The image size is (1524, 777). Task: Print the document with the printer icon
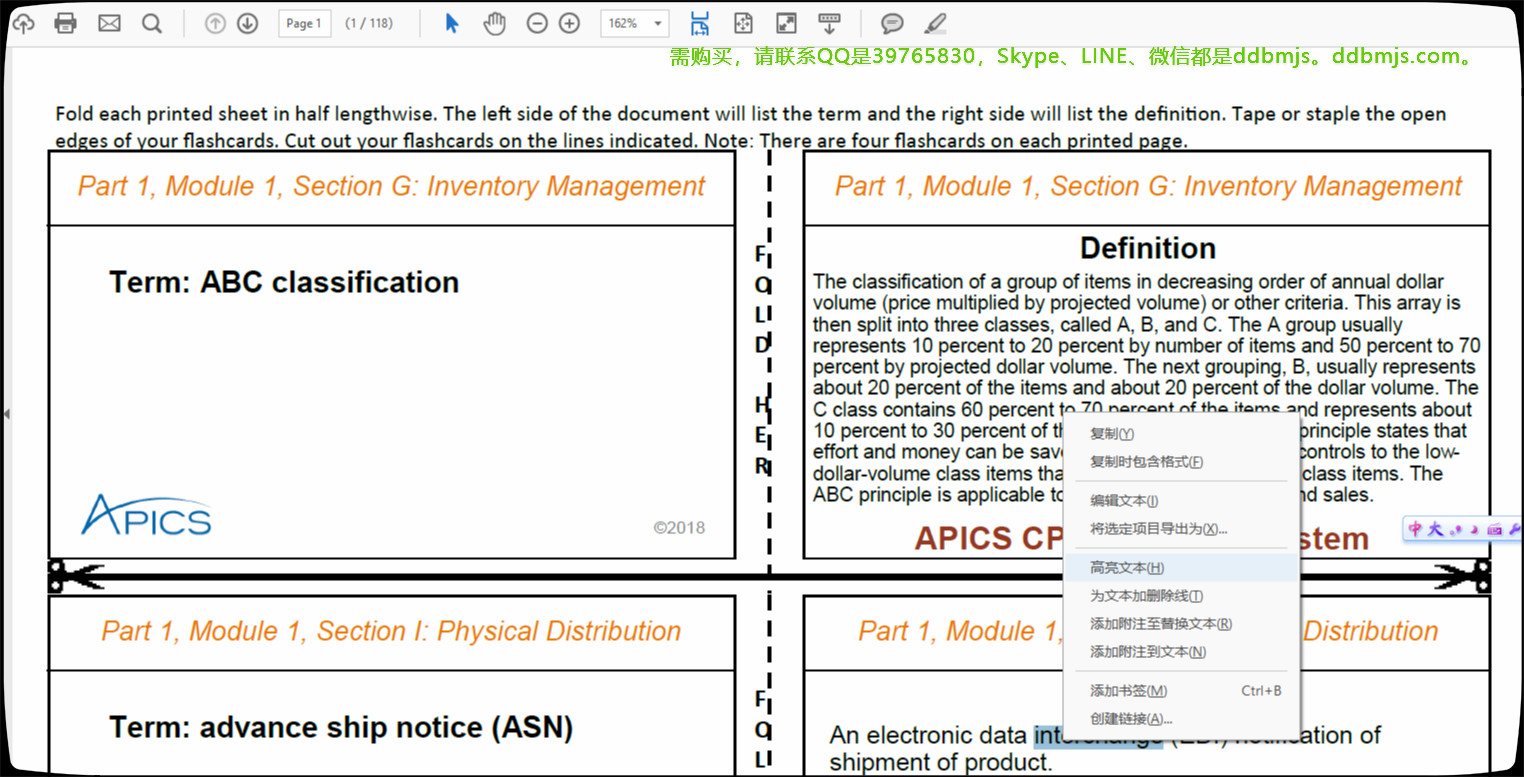pyautogui.click(x=66, y=23)
